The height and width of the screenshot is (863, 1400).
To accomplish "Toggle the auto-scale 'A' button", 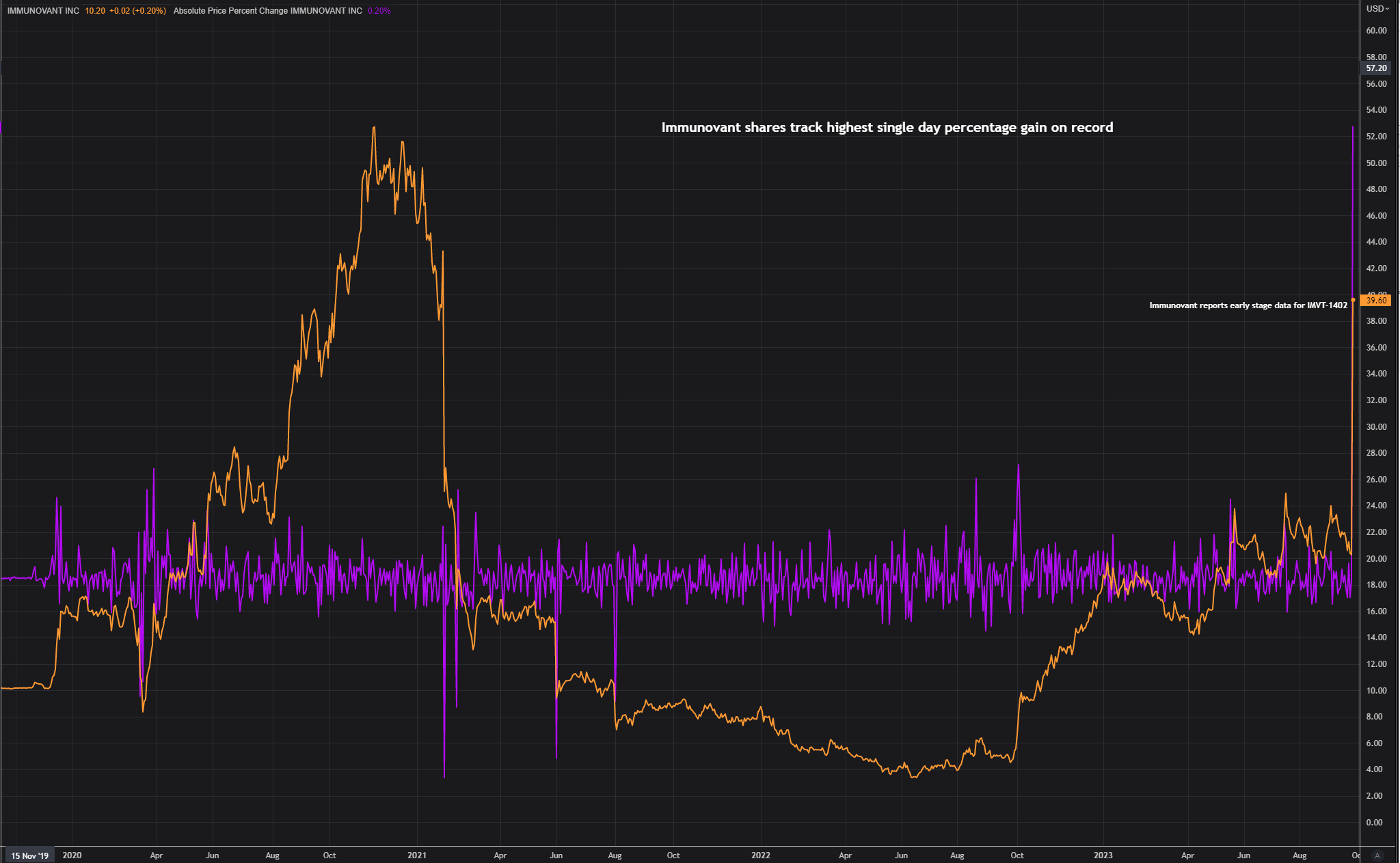I will [x=1377, y=855].
